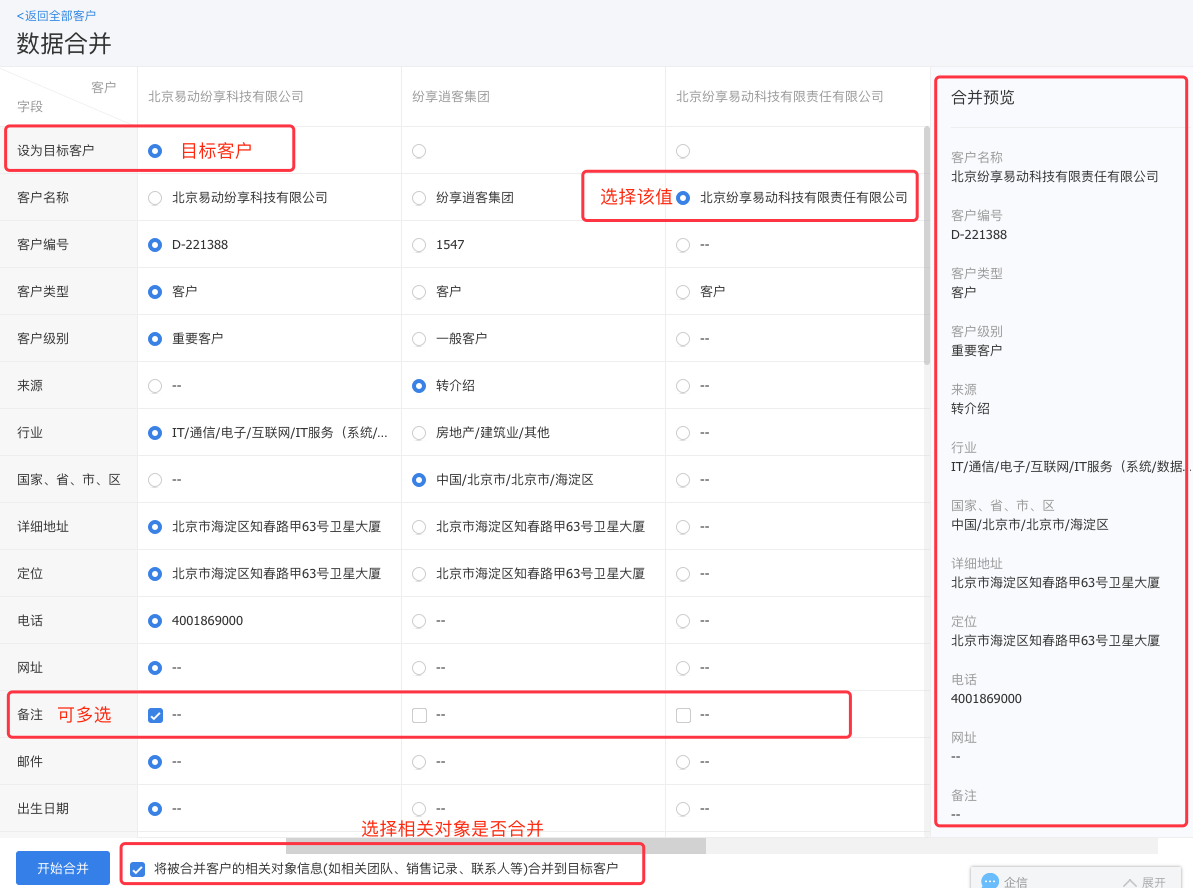Click the horizontal scrollbar at table bottom
This screenshot has height=888, width=1193.
[495, 846]
